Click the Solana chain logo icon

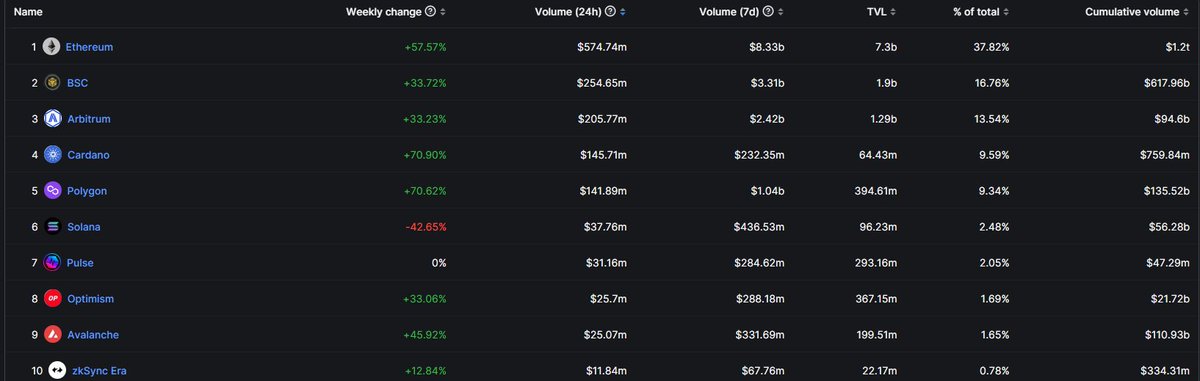[51, 227]
